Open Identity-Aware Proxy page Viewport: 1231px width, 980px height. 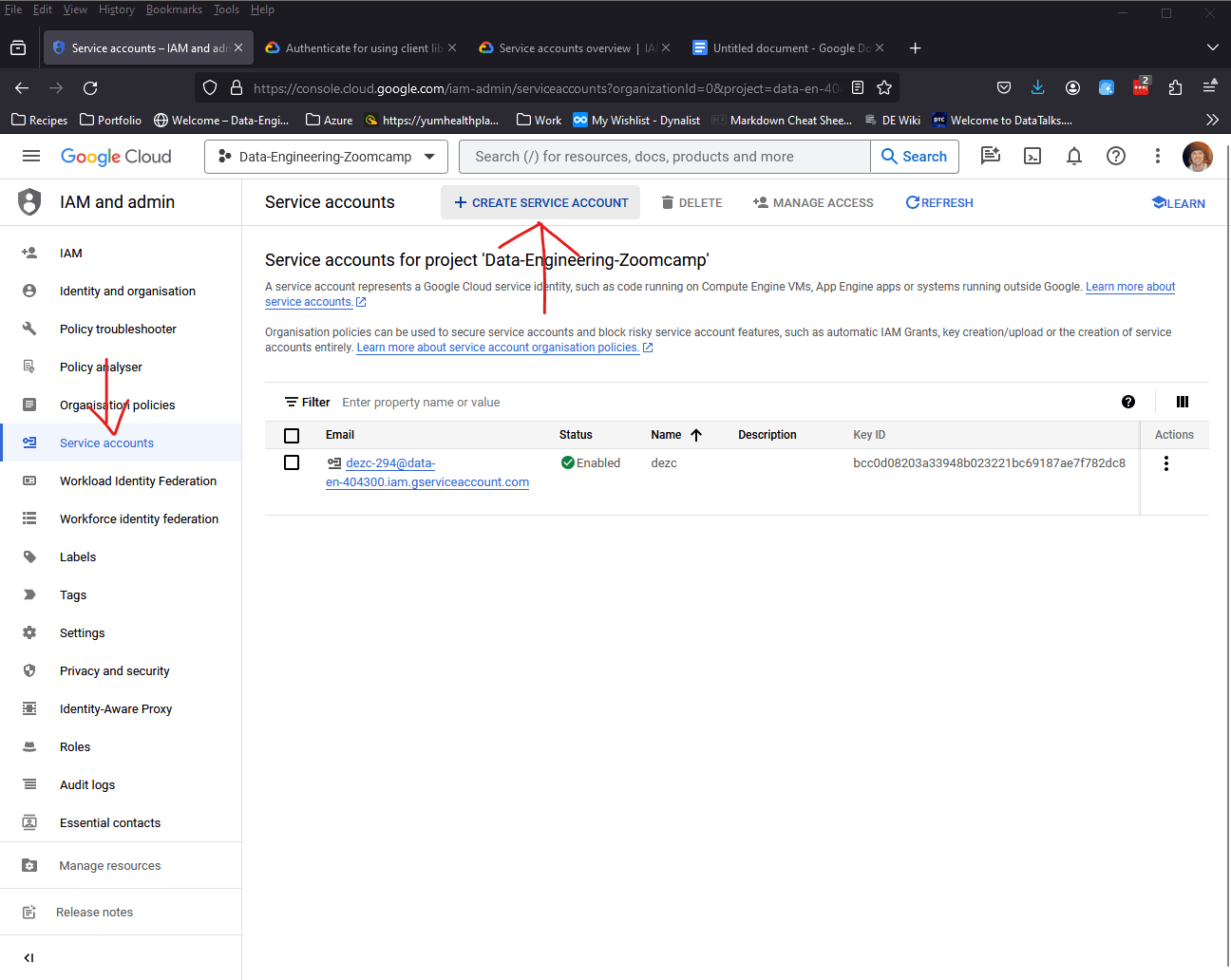pyautogui.click(x=121, y=709)
